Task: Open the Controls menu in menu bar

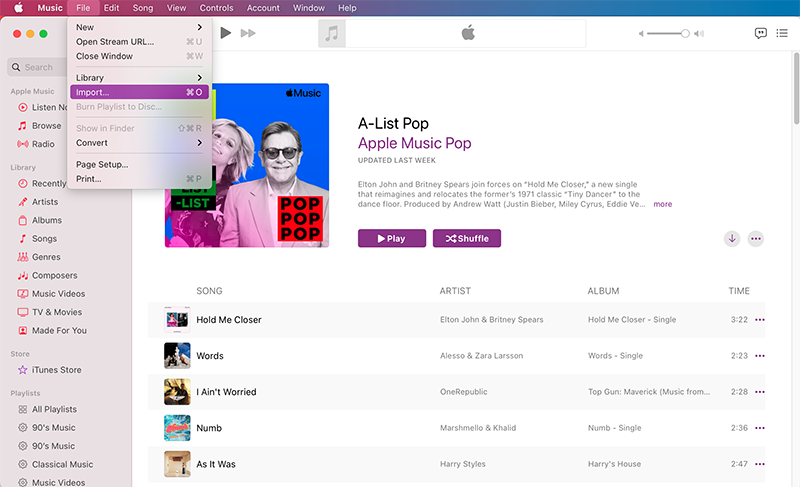Action: pyautogui.click(x=216, y=8)
